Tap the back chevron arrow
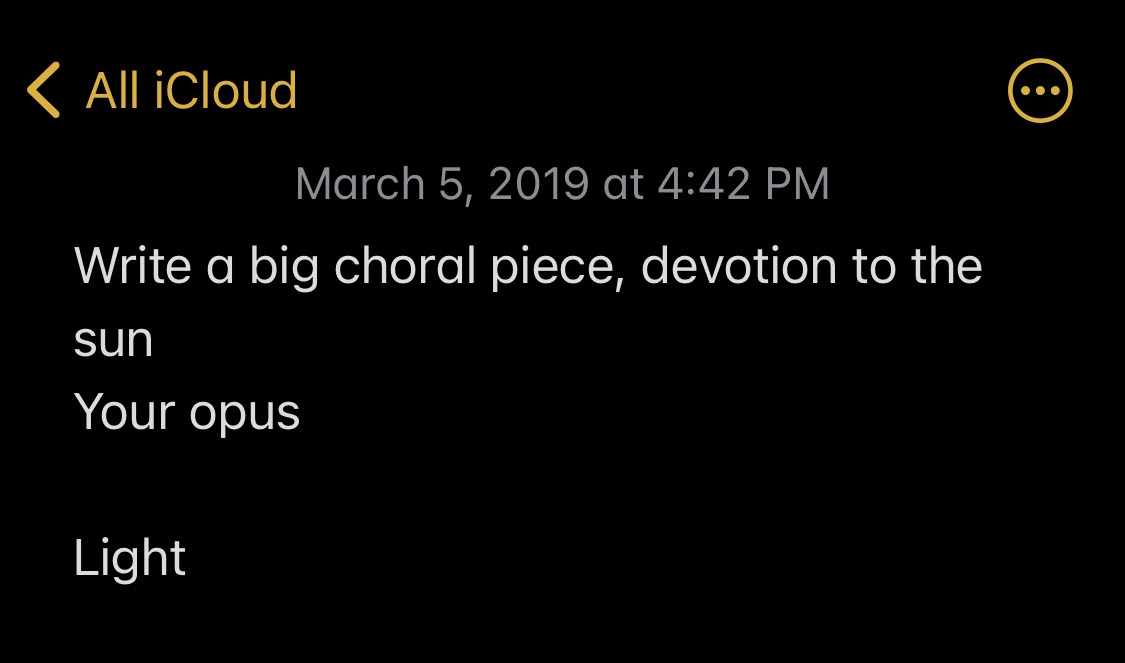Image resolution: width=1125 pixels, height=663 pixels. pos(43,90)
